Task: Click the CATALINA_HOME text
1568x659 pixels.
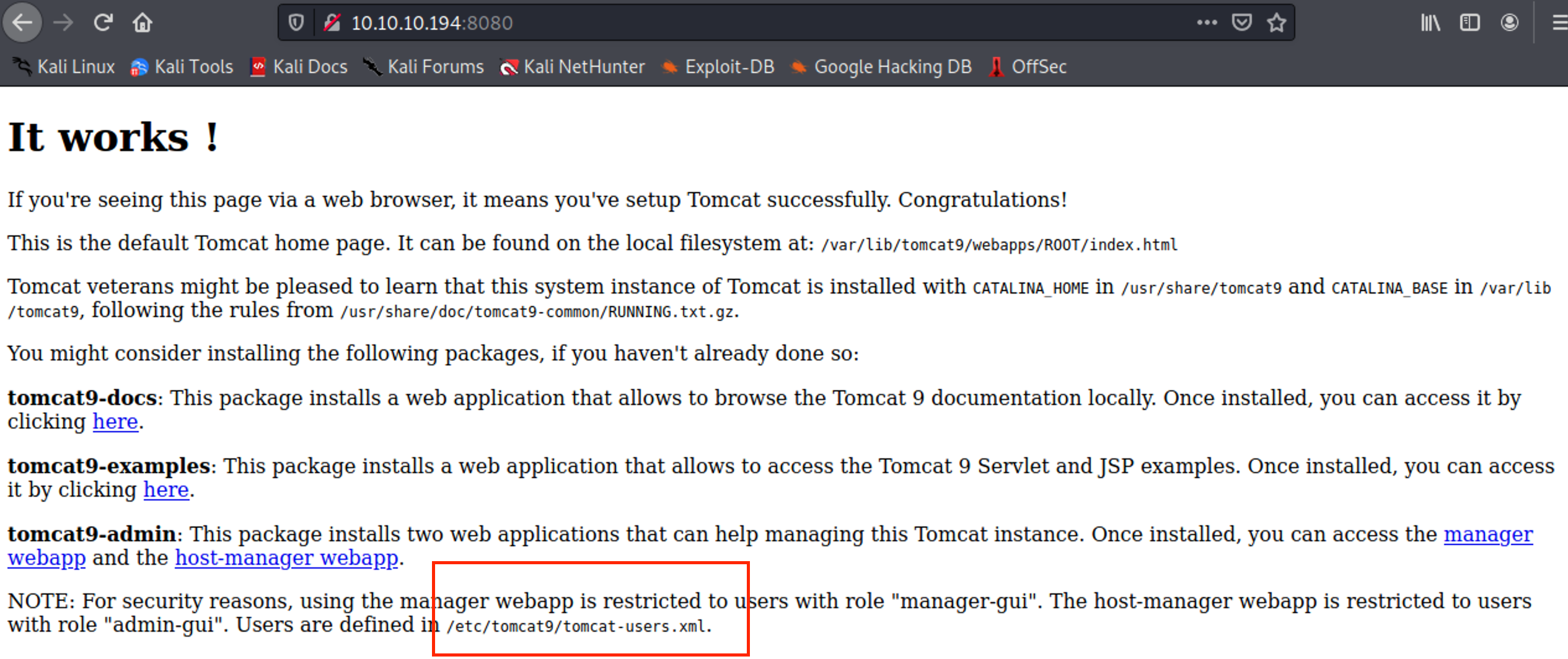Action: click(1031, 288)
